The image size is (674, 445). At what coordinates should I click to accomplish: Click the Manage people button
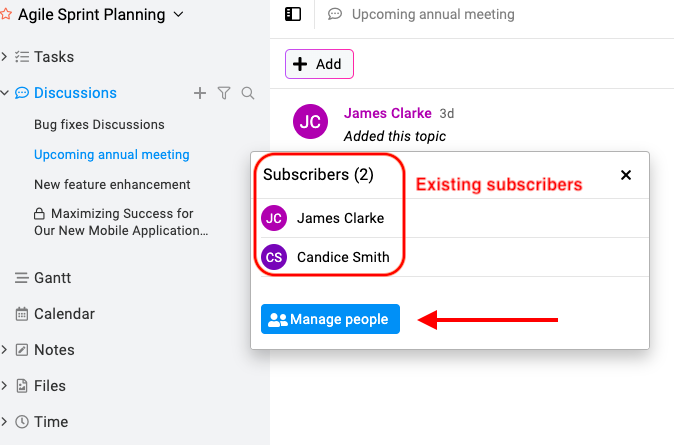[330, 319]
